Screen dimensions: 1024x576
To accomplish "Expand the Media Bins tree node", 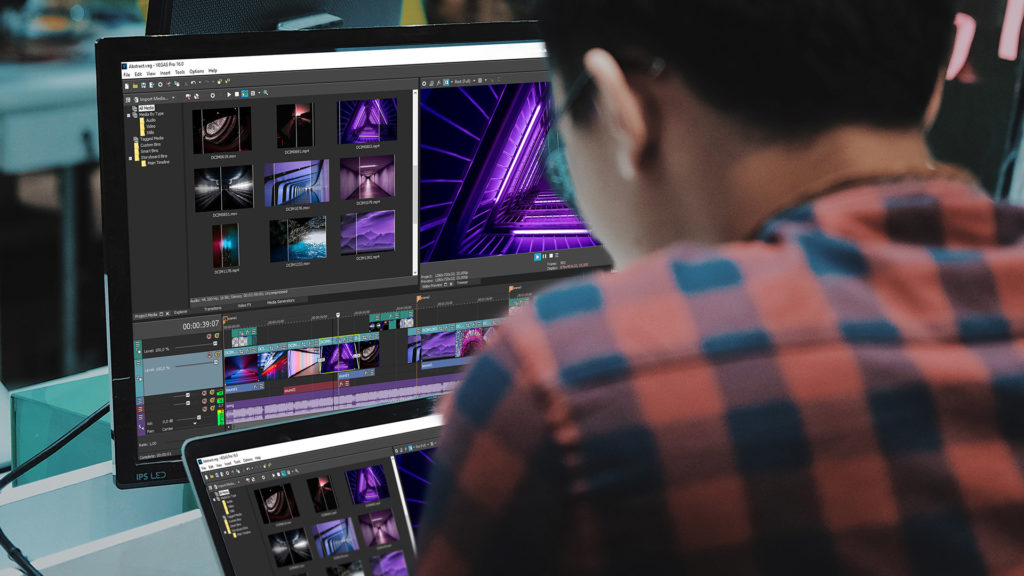I will tap(128, 113).
